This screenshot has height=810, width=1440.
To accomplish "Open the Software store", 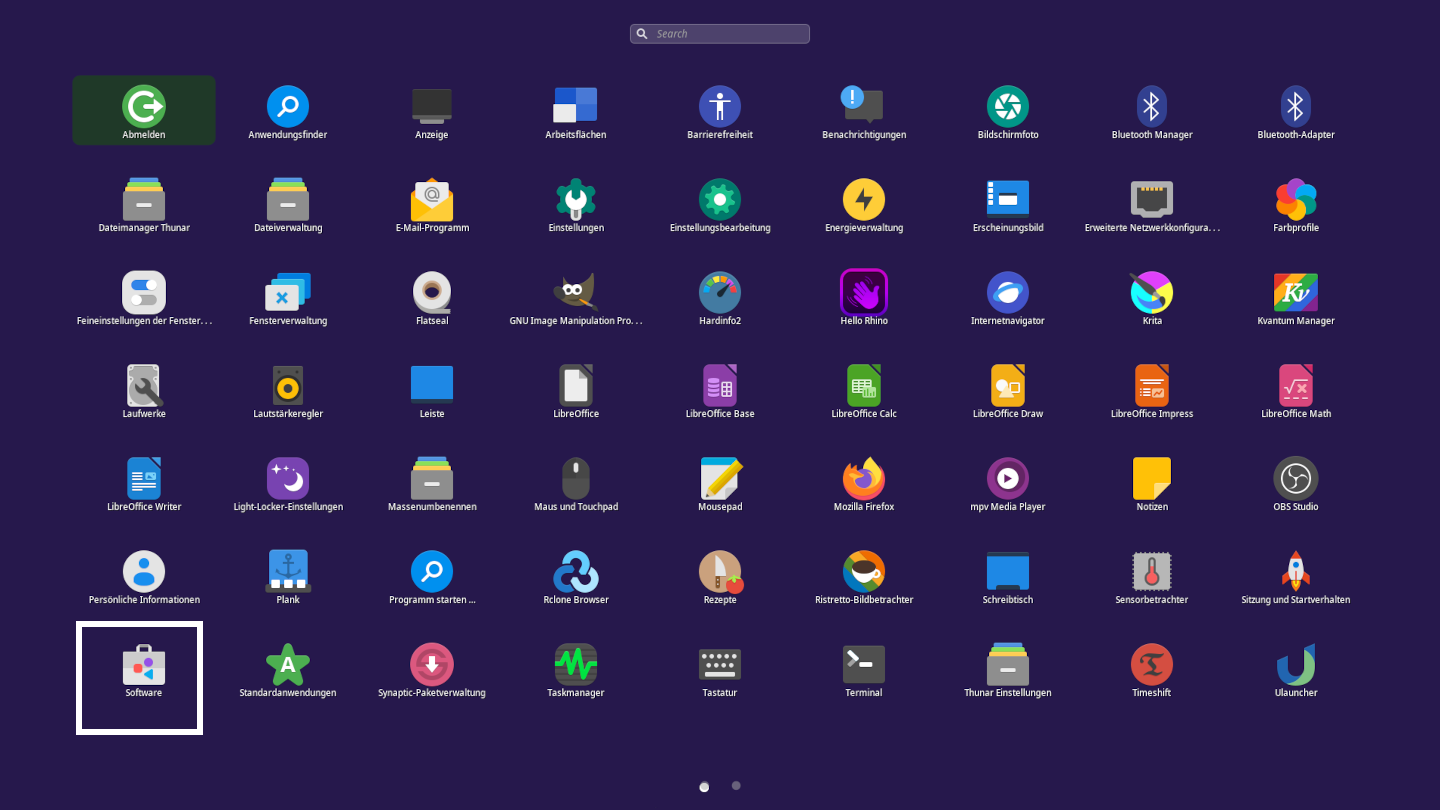I will pyautogui.click(x=143, y=665).
